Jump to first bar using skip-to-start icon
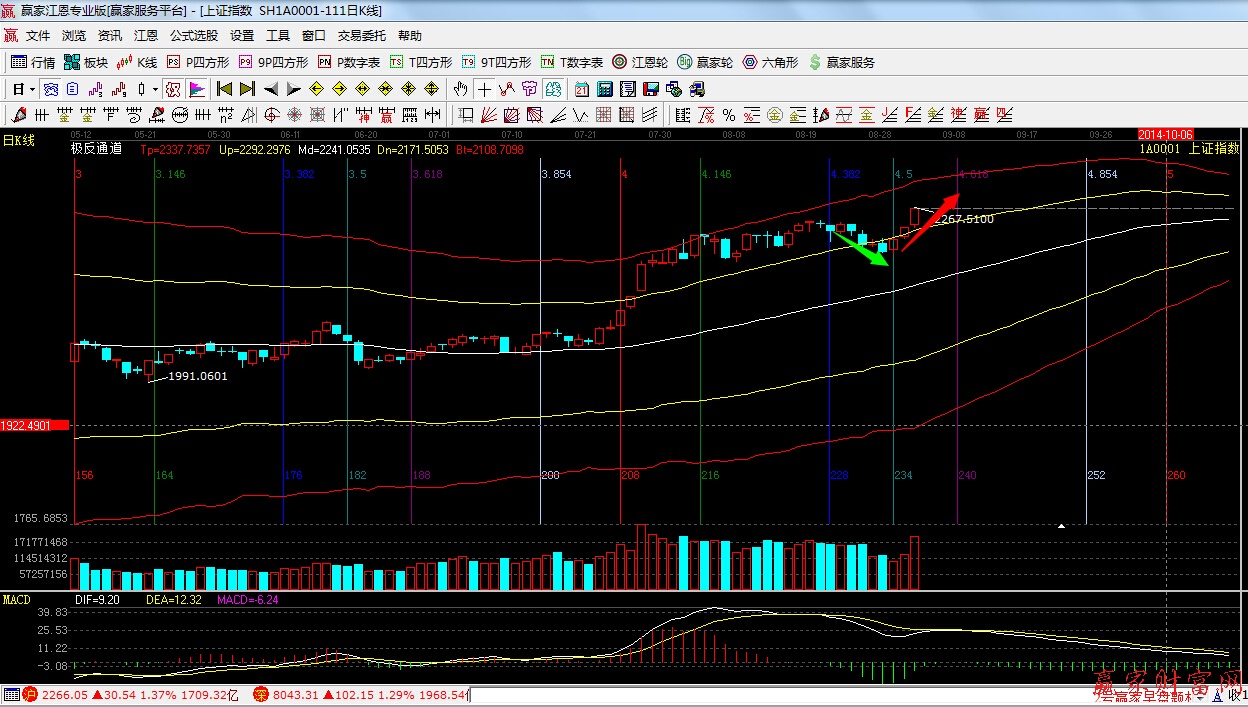Image resolution: width=1248 pixels, height=707 pixels. coord(225,89)
